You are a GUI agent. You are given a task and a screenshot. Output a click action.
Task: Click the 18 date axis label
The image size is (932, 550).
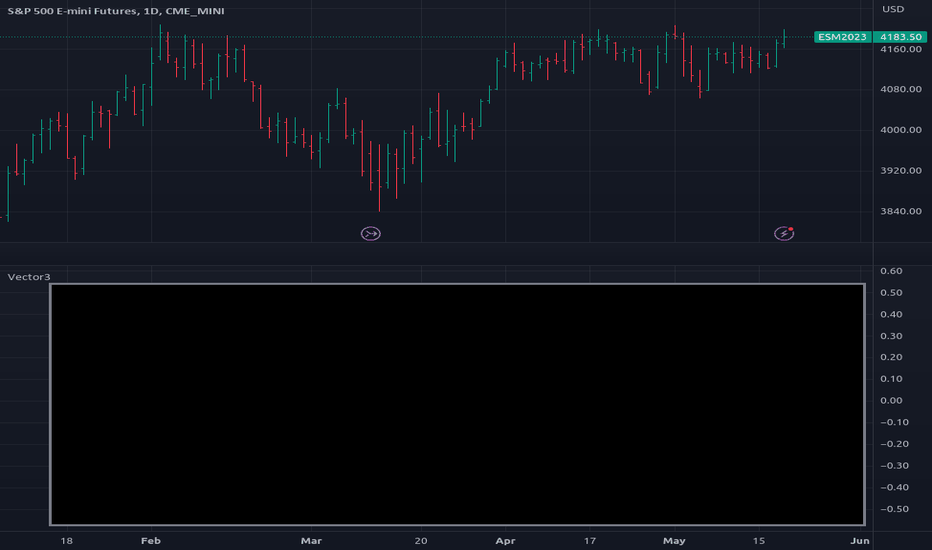coord(67,540)
